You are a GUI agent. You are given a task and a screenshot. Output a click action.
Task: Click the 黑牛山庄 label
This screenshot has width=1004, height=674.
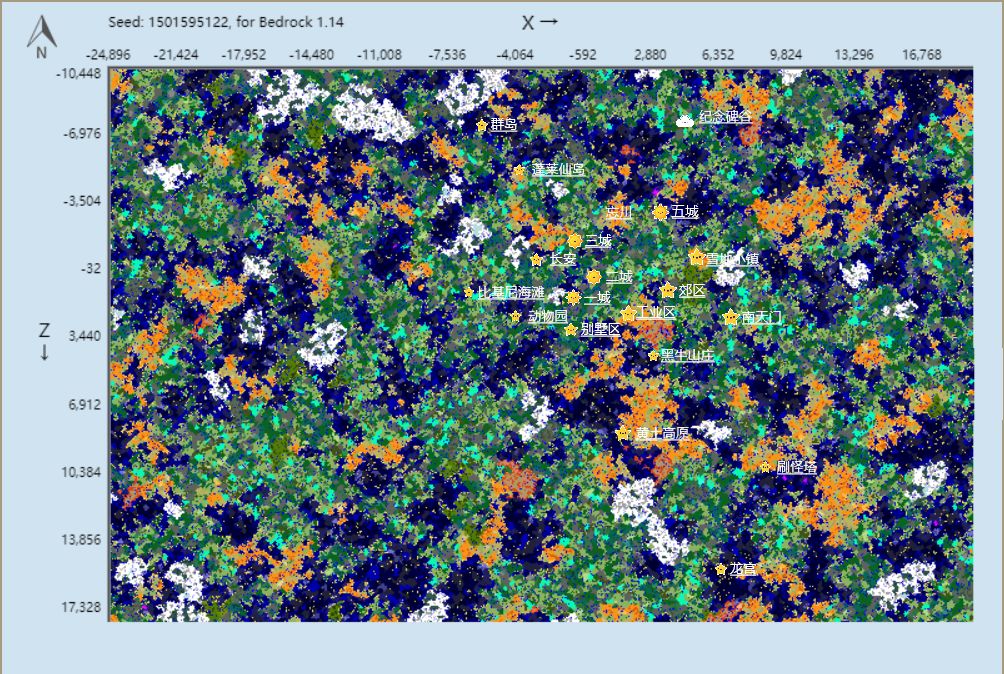click(687, 355)
